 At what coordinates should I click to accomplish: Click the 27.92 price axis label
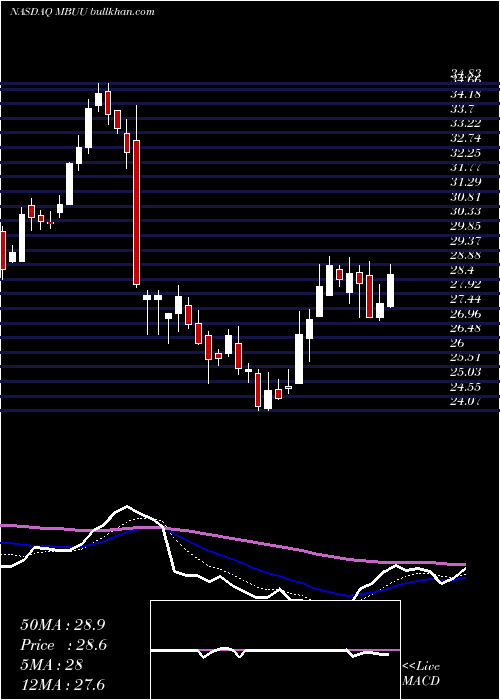(x=465, y=284)
